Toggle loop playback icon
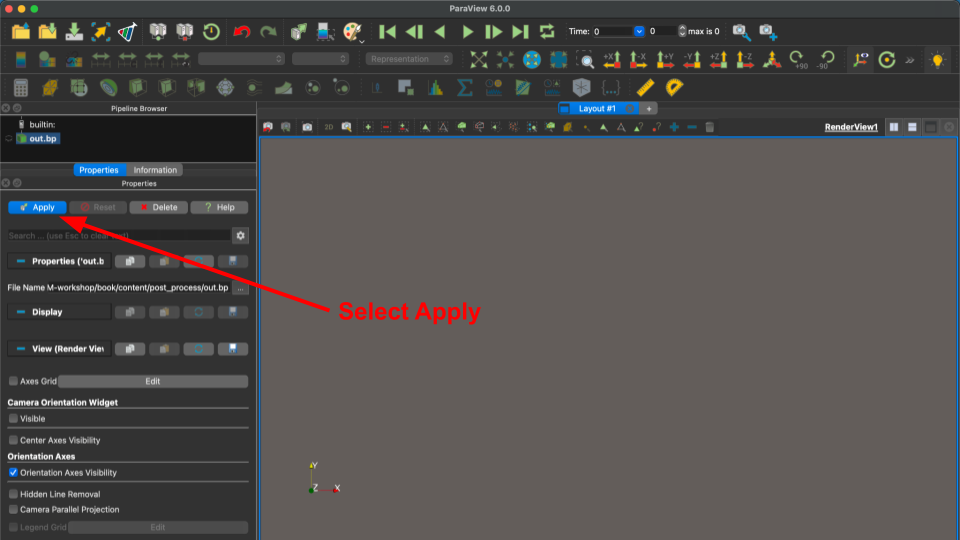This screenshot has width=960, height=540. coord(547,31)
